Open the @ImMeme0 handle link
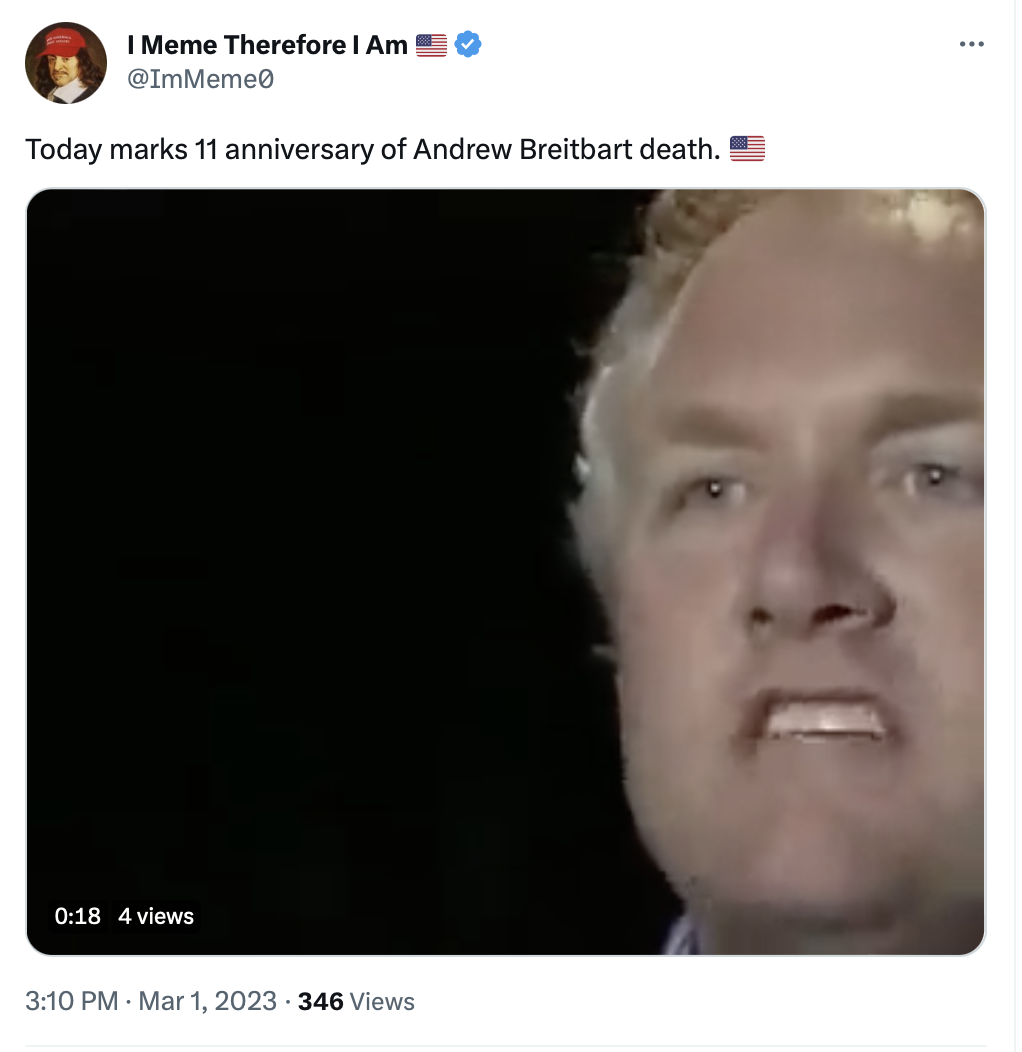This screenshot has height=1052, width=1022. click(x=200, y=79)
